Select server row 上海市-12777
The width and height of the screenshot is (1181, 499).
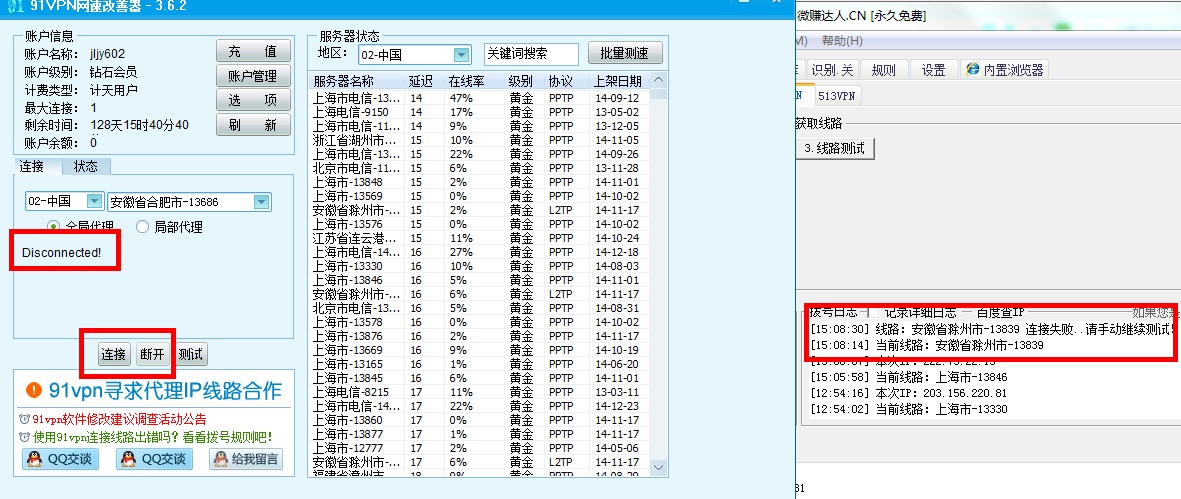479,448
